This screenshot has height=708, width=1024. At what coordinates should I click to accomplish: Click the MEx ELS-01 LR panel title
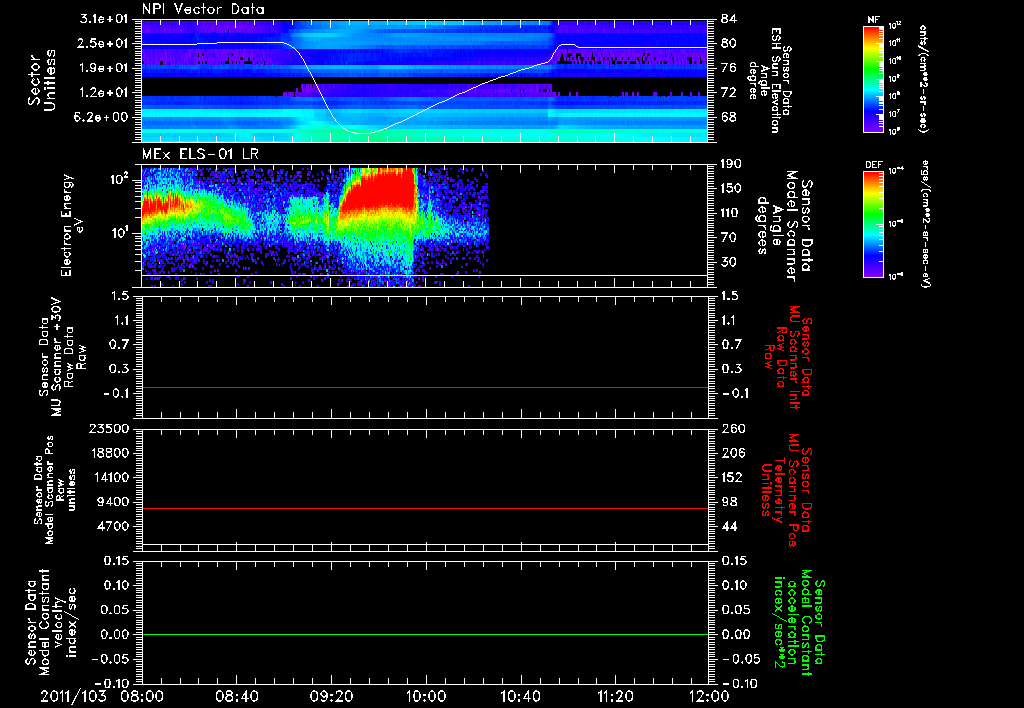pos(199,154)
